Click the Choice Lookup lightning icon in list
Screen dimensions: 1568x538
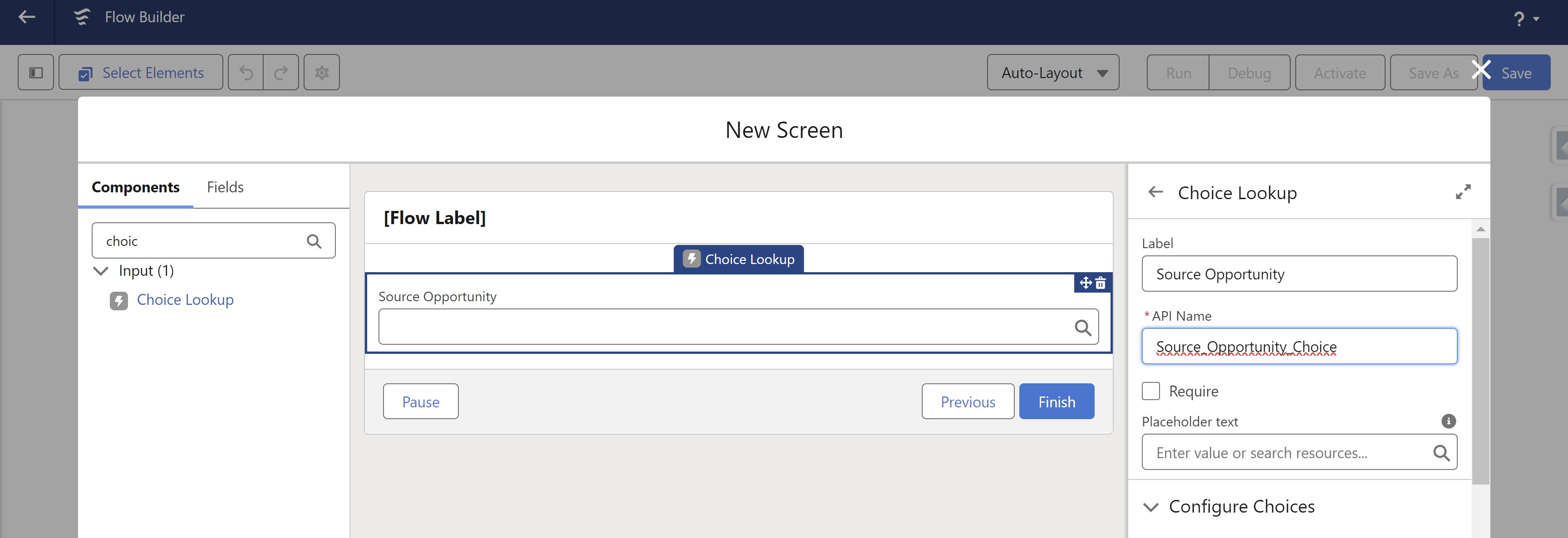coord(119,300)
